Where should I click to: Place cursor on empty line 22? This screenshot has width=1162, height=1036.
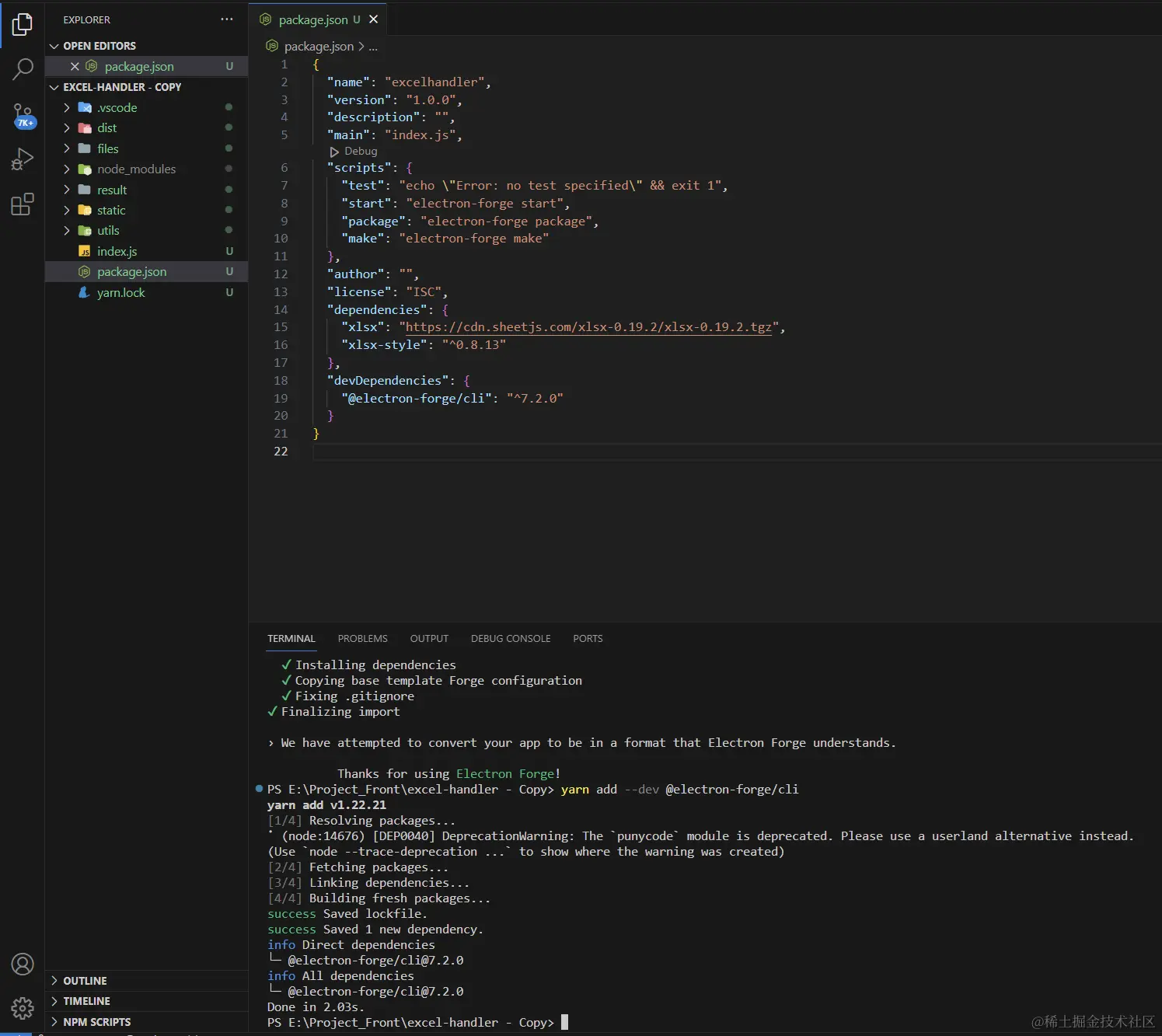(x=737, y=452)
